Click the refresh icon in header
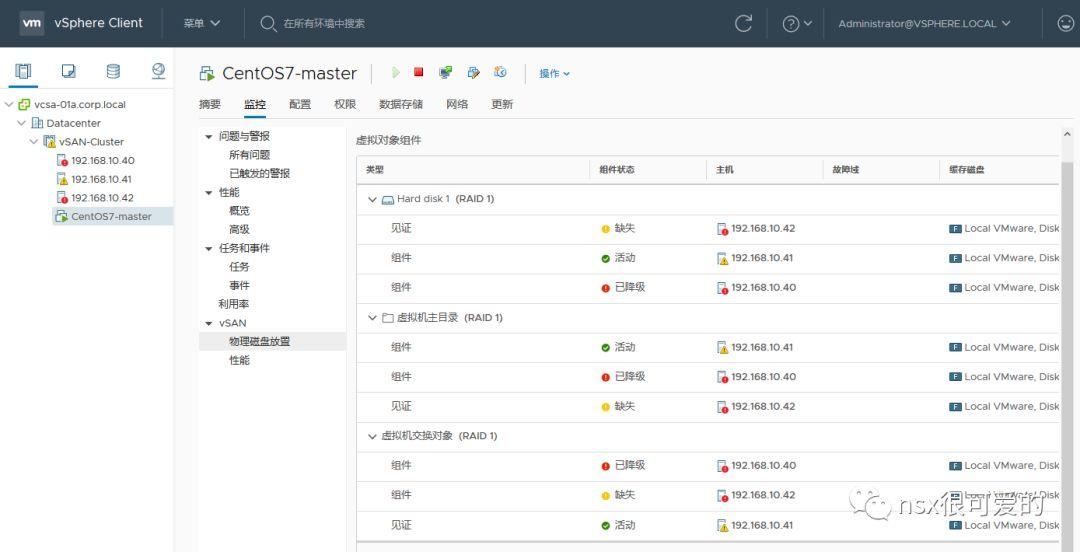Image resolution: width=1080 pixels, height=552 pixels. (743, 23)
